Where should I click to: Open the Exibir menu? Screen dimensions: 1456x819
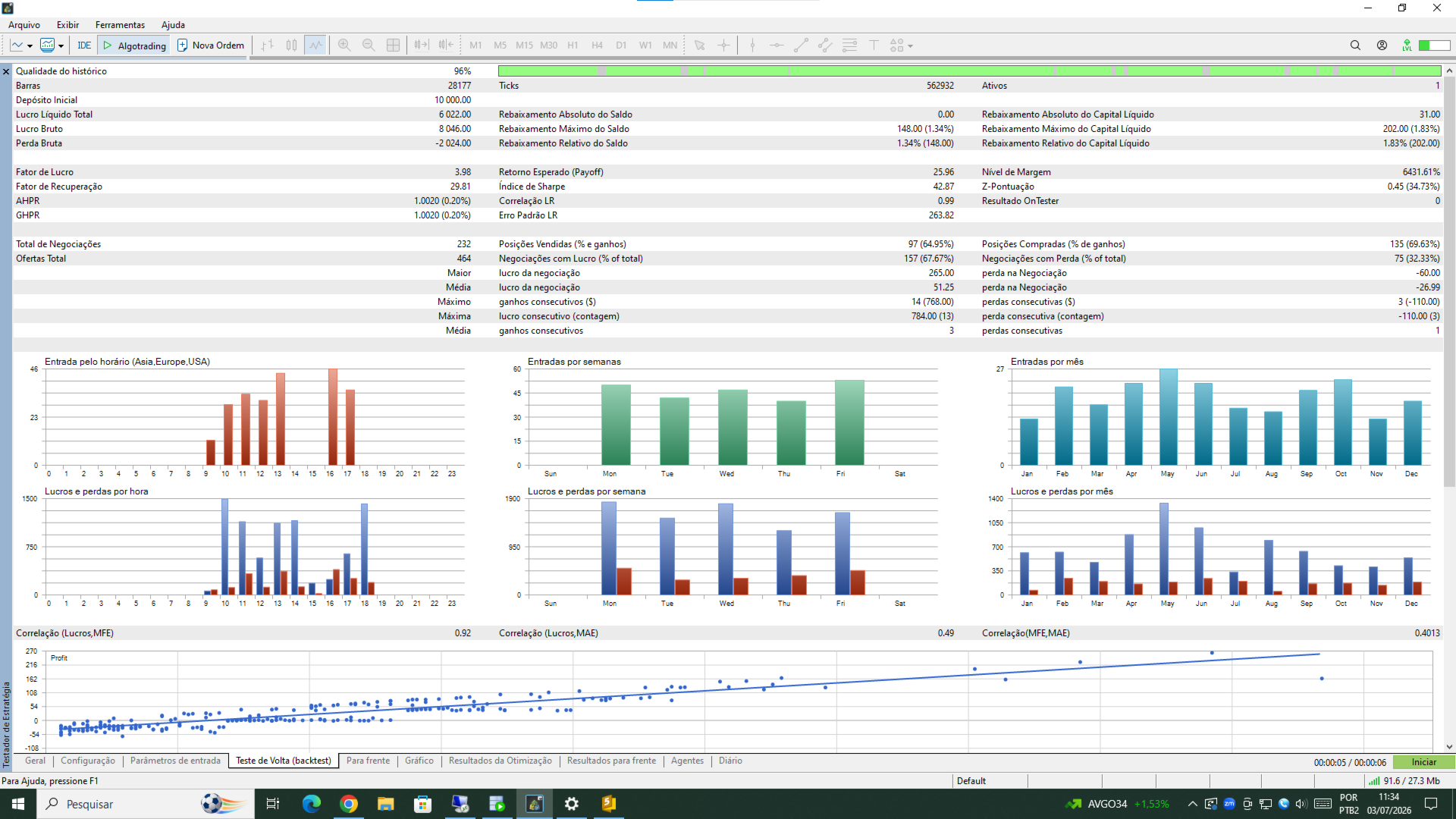[x=67, y=25]
